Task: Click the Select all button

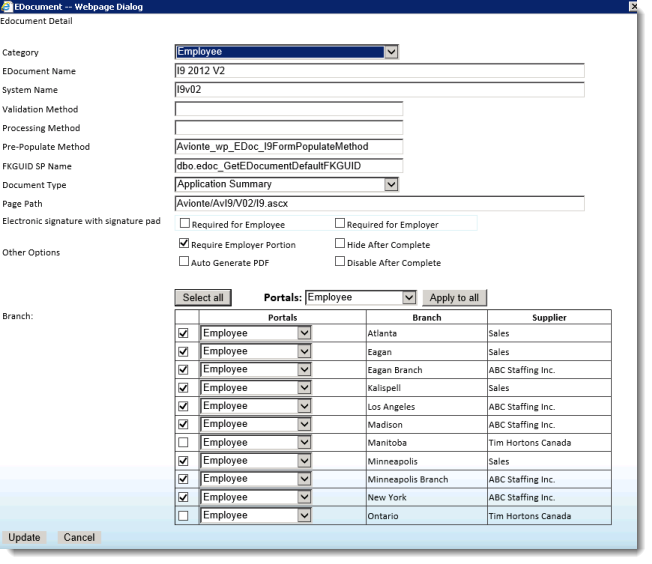Action: tap(203, 297)
